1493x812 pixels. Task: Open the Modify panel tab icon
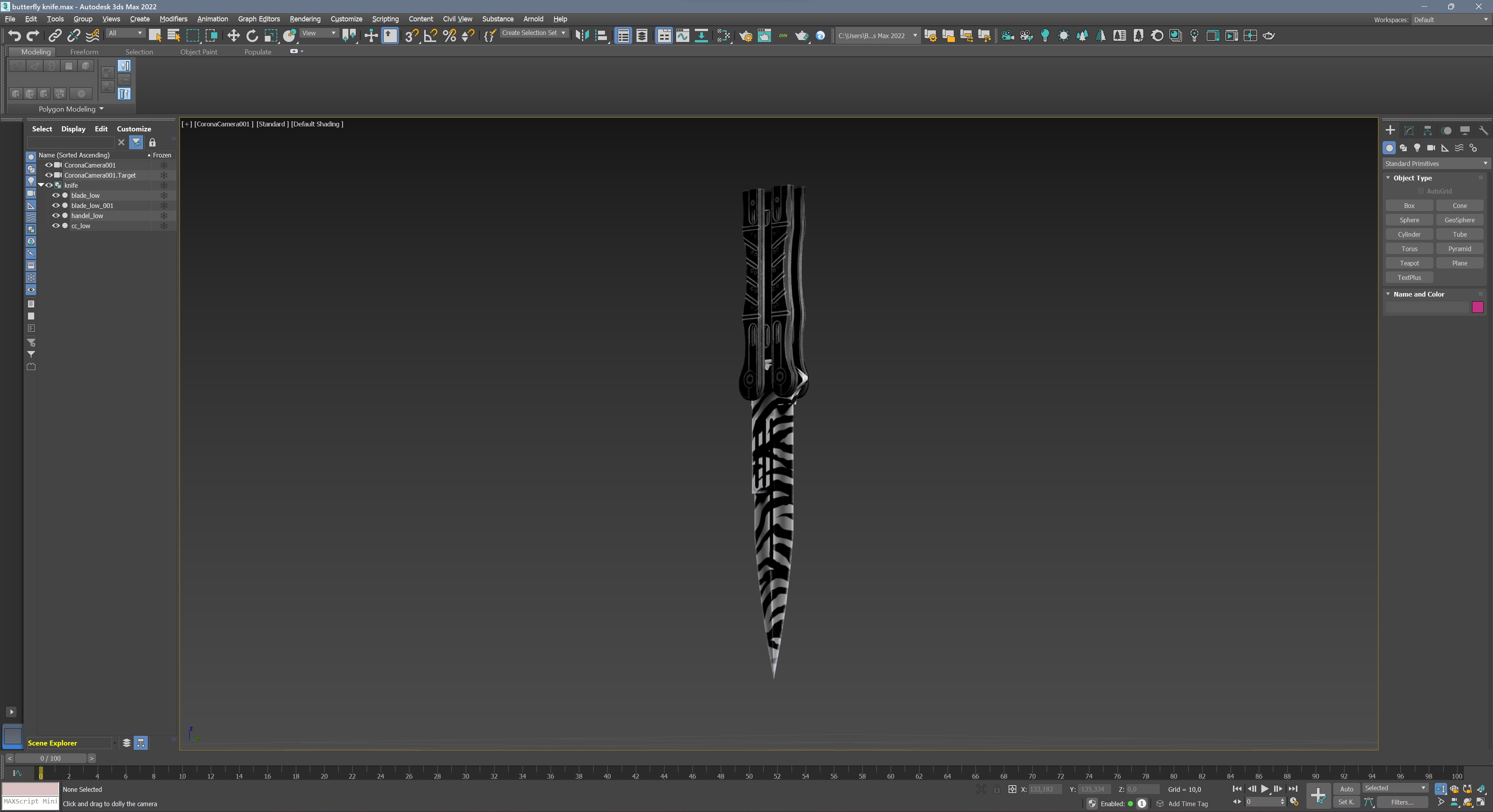click(x=1409, y=130)
